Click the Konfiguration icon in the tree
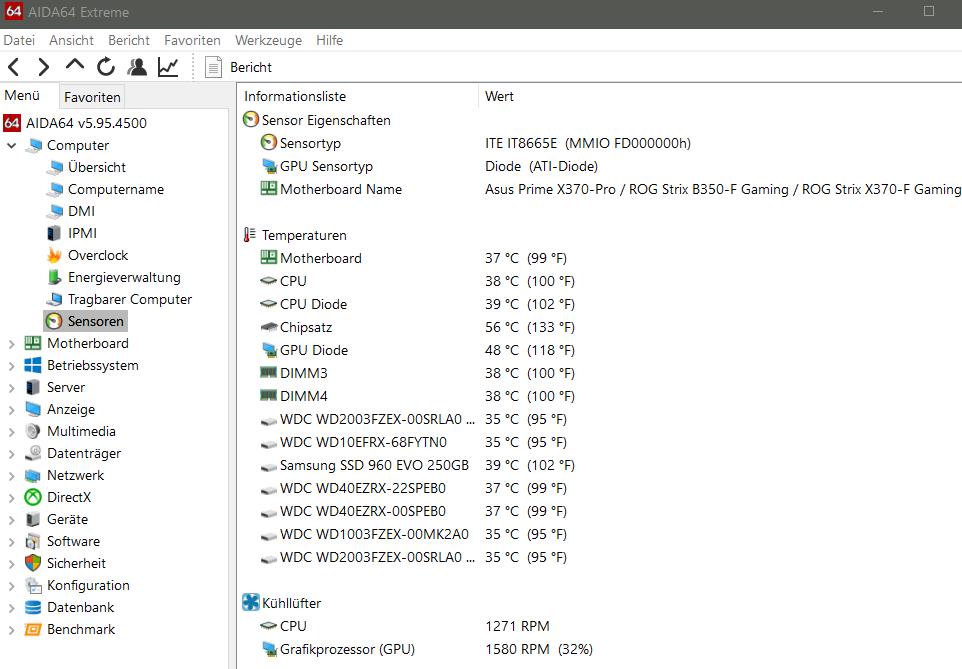The height and width of the screenshot is (669, 962). click(x=33, y=586)
